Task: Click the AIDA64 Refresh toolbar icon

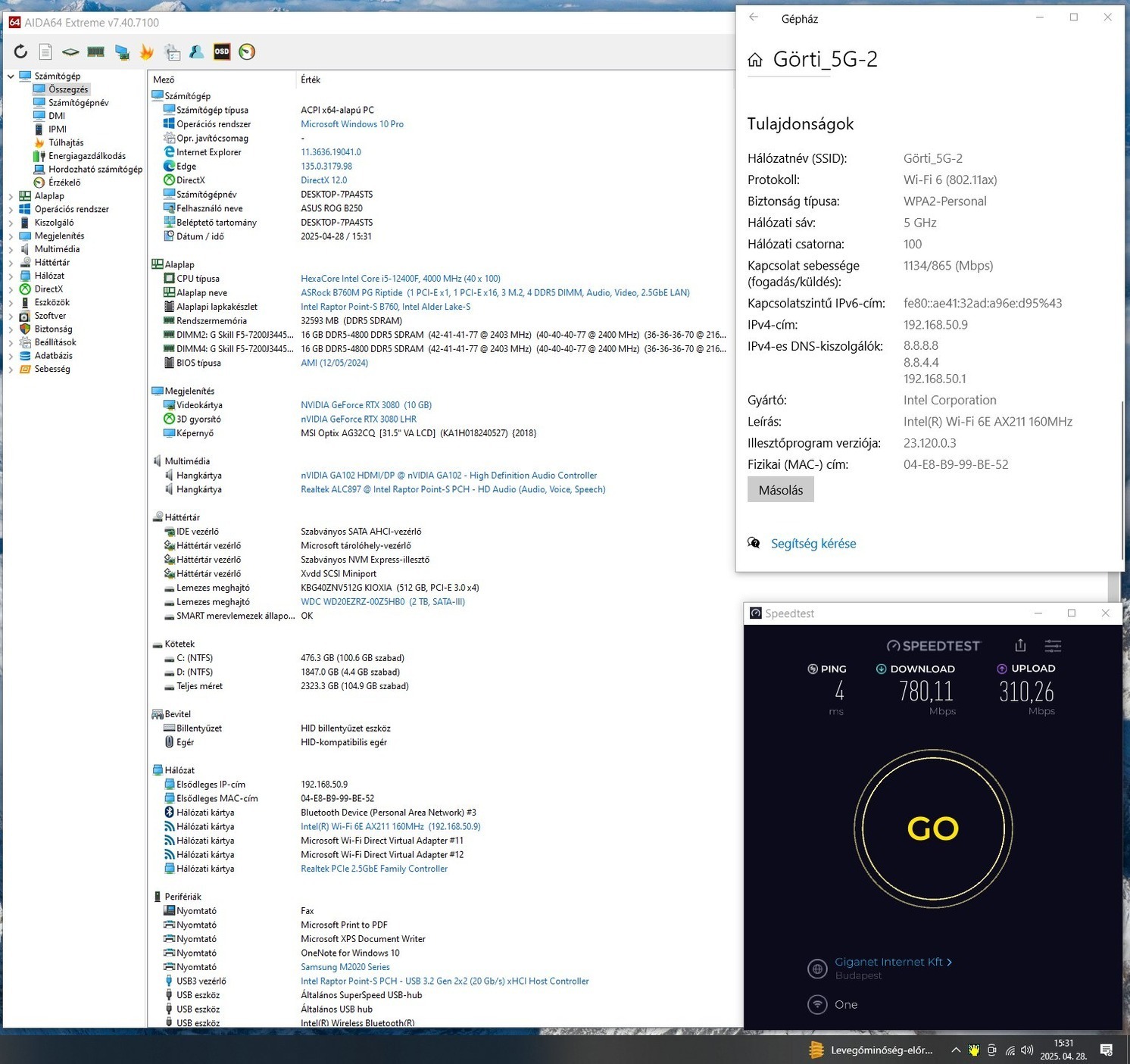Action: pos(20,51)
